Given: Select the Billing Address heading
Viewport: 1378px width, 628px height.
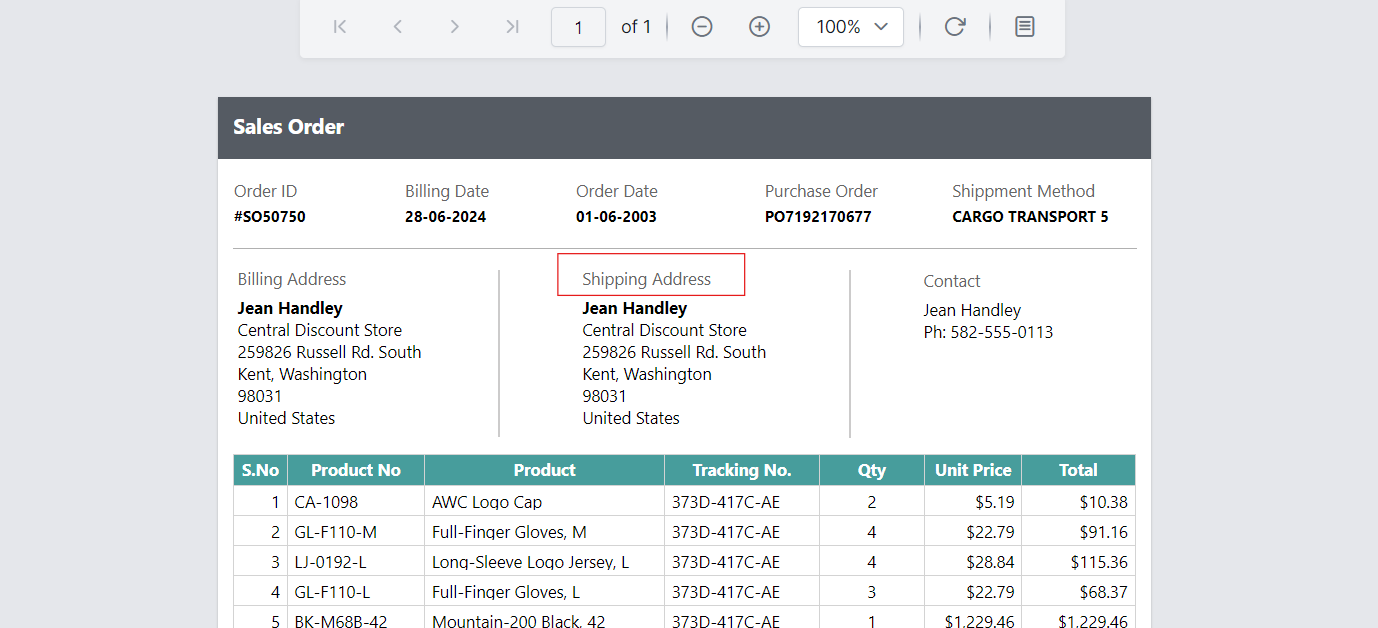Looking at the screenshot, I should pyautogui.click(x=291, y=278).
